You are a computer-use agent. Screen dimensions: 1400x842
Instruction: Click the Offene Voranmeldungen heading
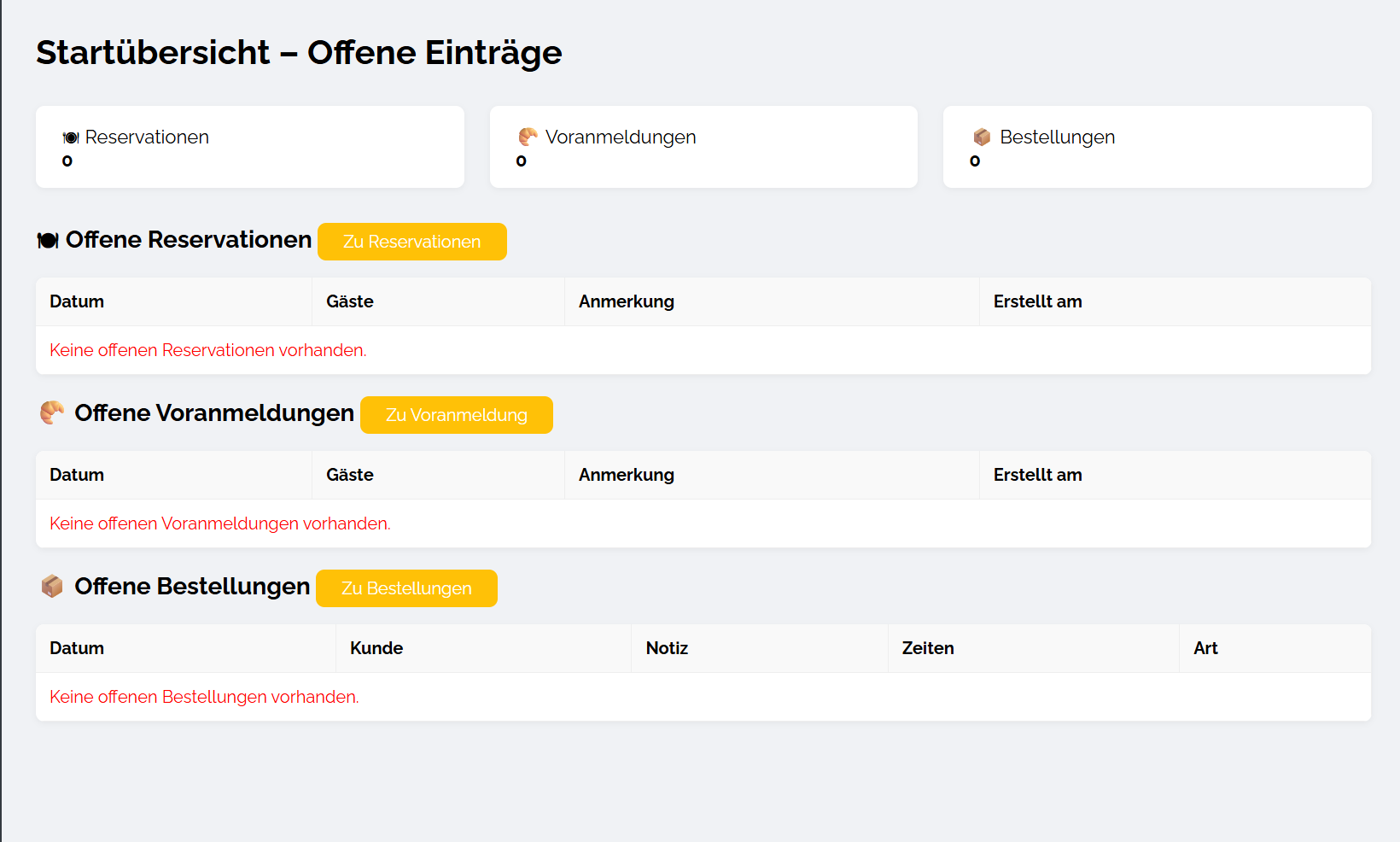[x=214, y=413]
